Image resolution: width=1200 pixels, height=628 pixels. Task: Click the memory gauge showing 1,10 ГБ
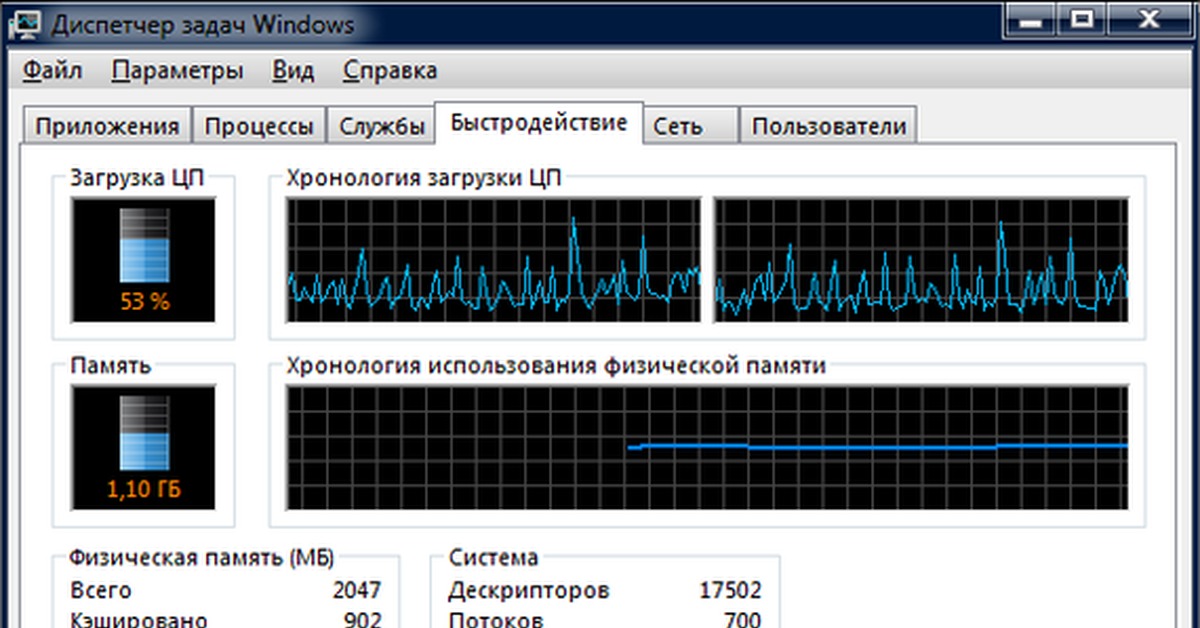[x=143, y=448]
